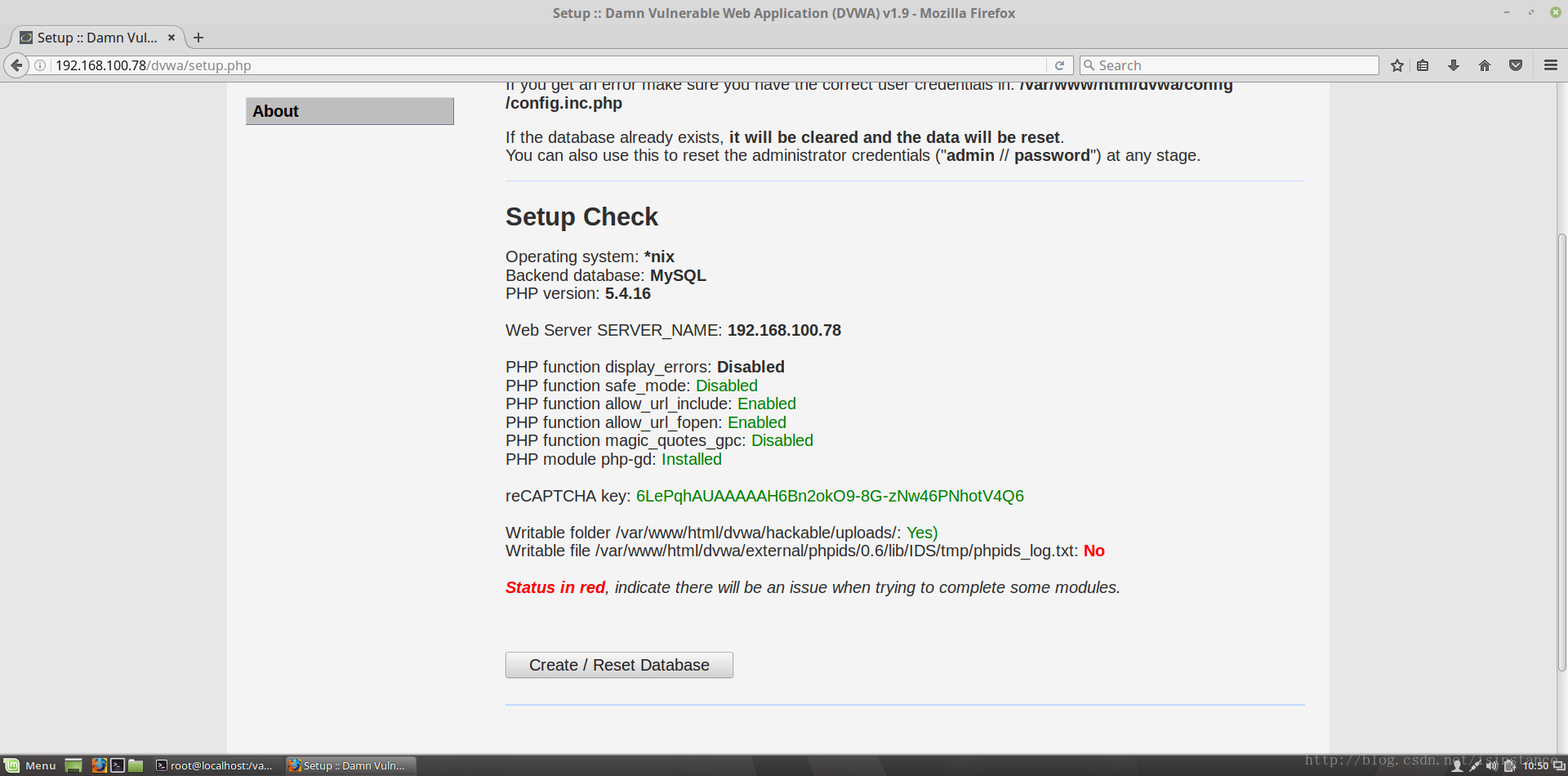Click Operating system '*nix' value

[659, 256]
